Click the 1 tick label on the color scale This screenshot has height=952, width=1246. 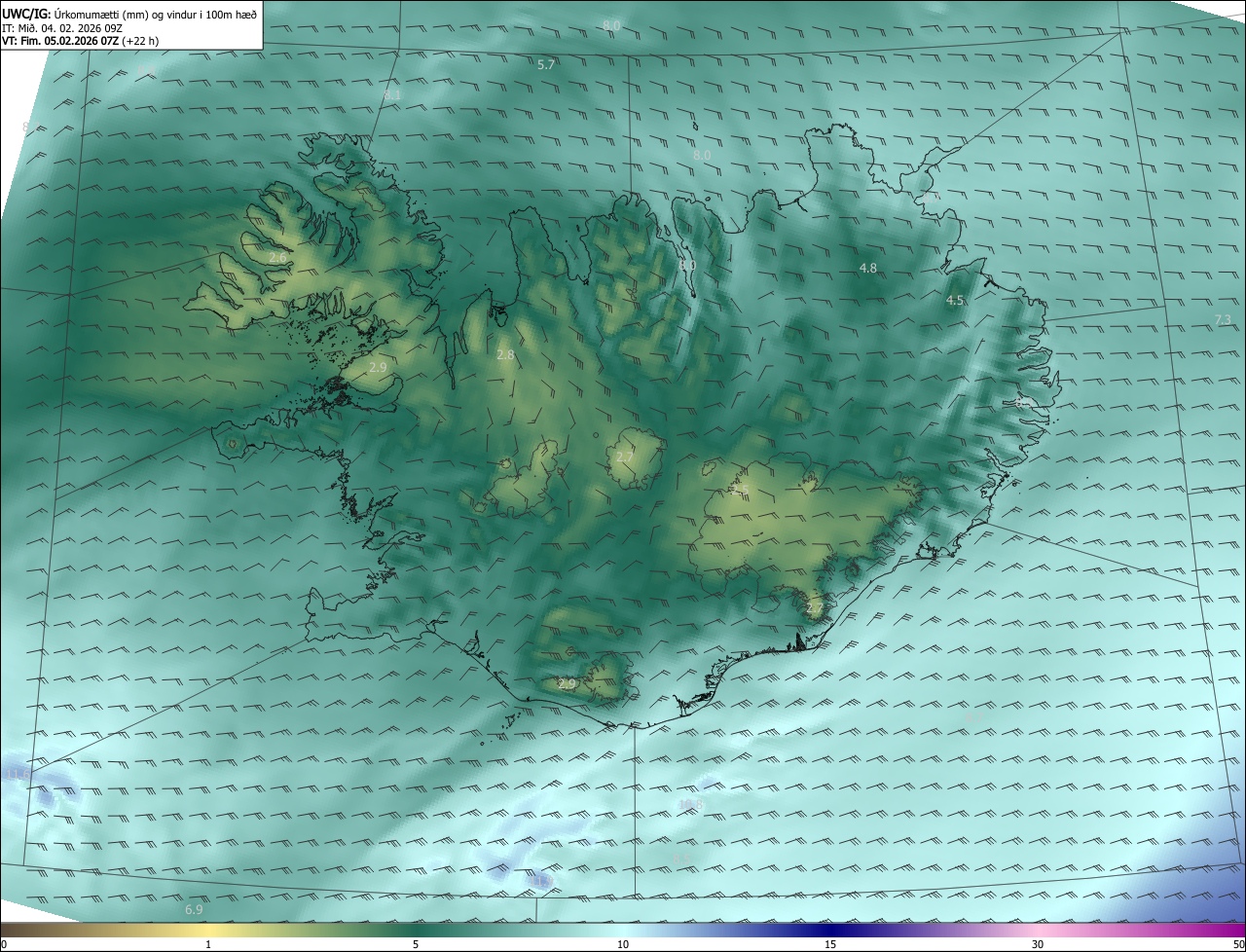point(208,944)
